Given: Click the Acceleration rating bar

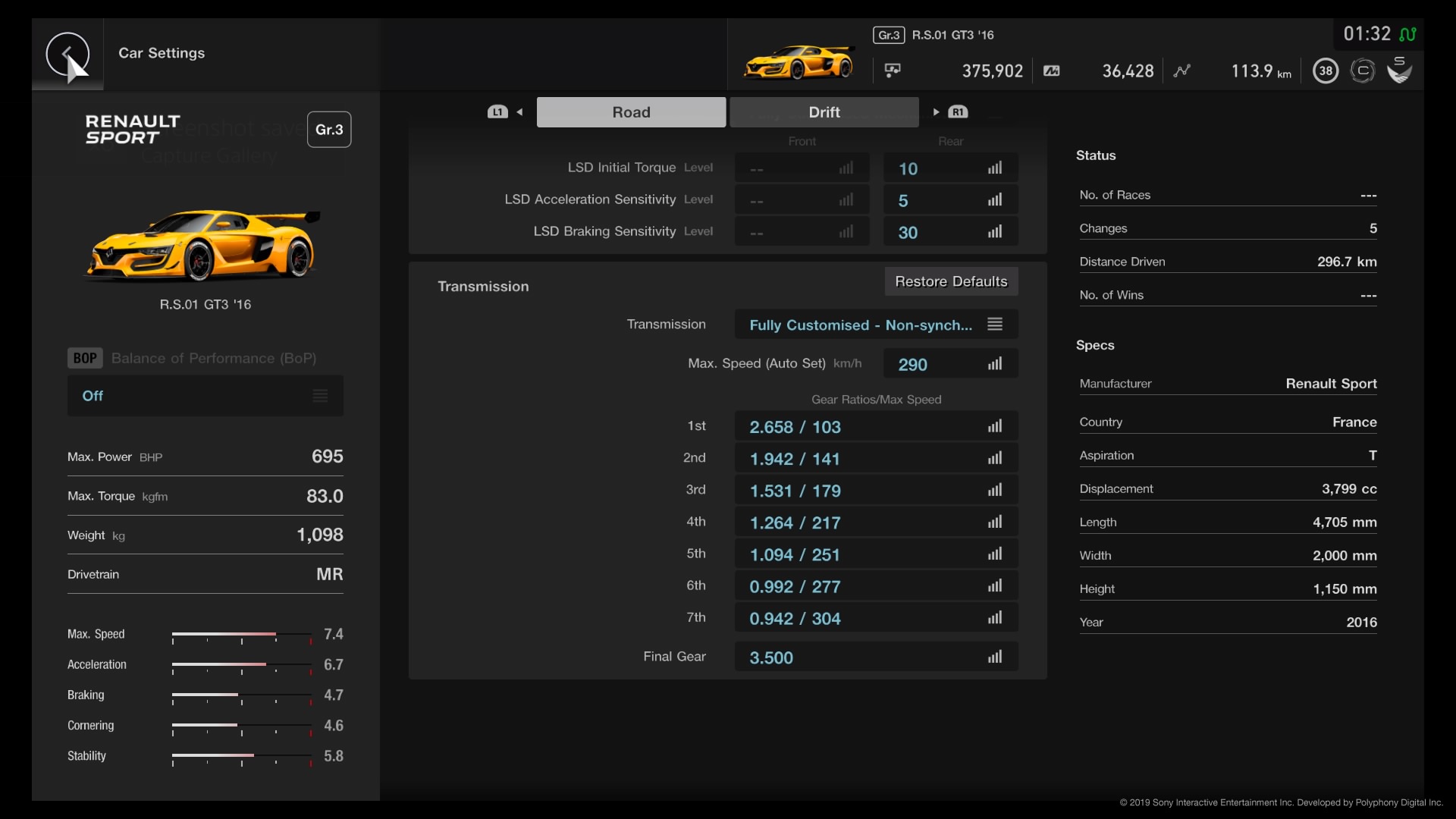Looking at the screenshot, I should click(242, 666).
